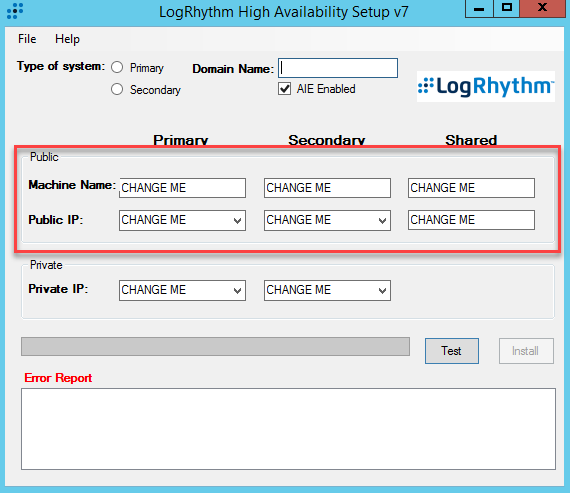Click the gray progress bar

point(215,346)
